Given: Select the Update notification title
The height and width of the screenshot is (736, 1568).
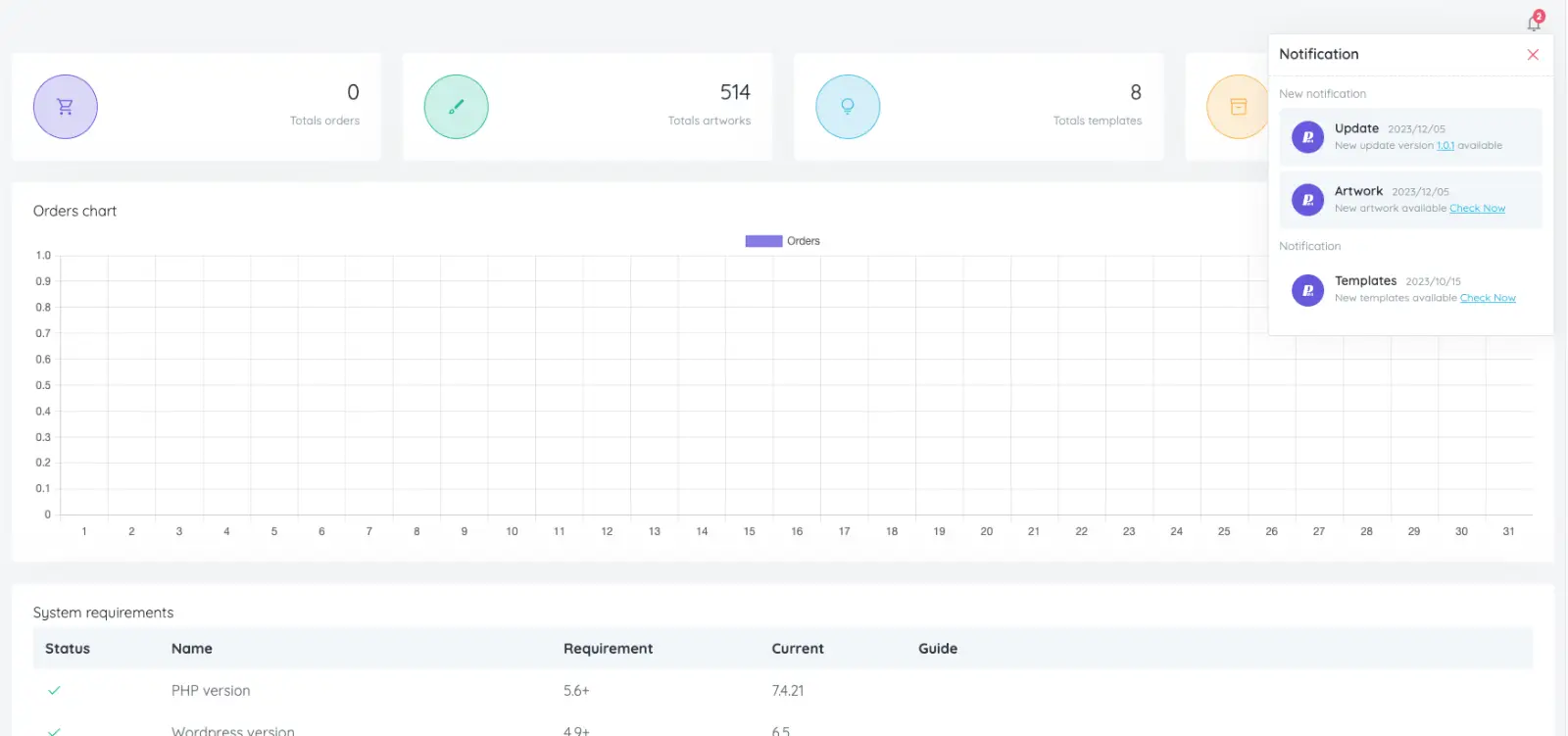Looking at the screenshot, I should 1356,128.
